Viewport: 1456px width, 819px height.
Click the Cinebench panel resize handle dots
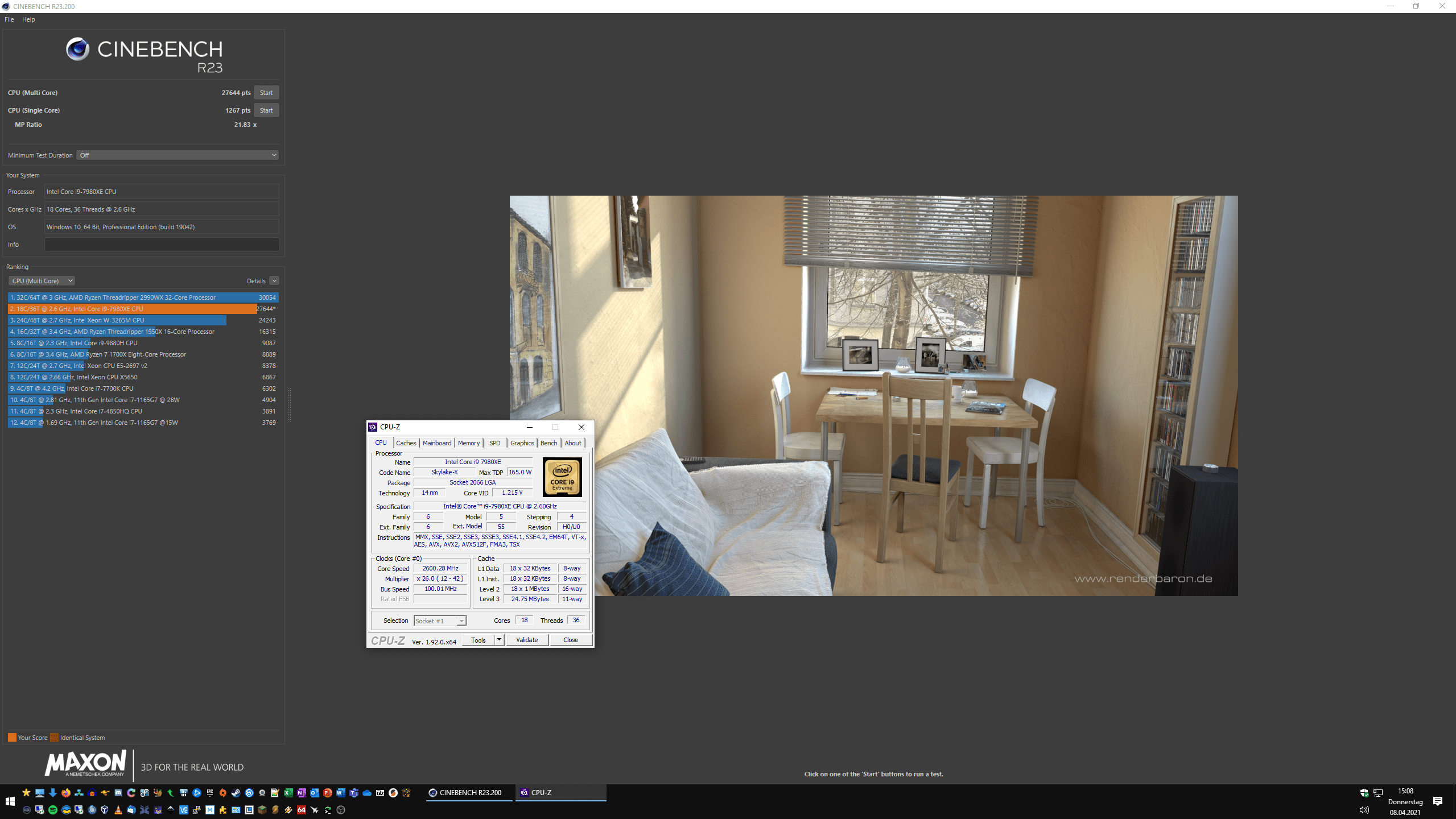[290, 405]
